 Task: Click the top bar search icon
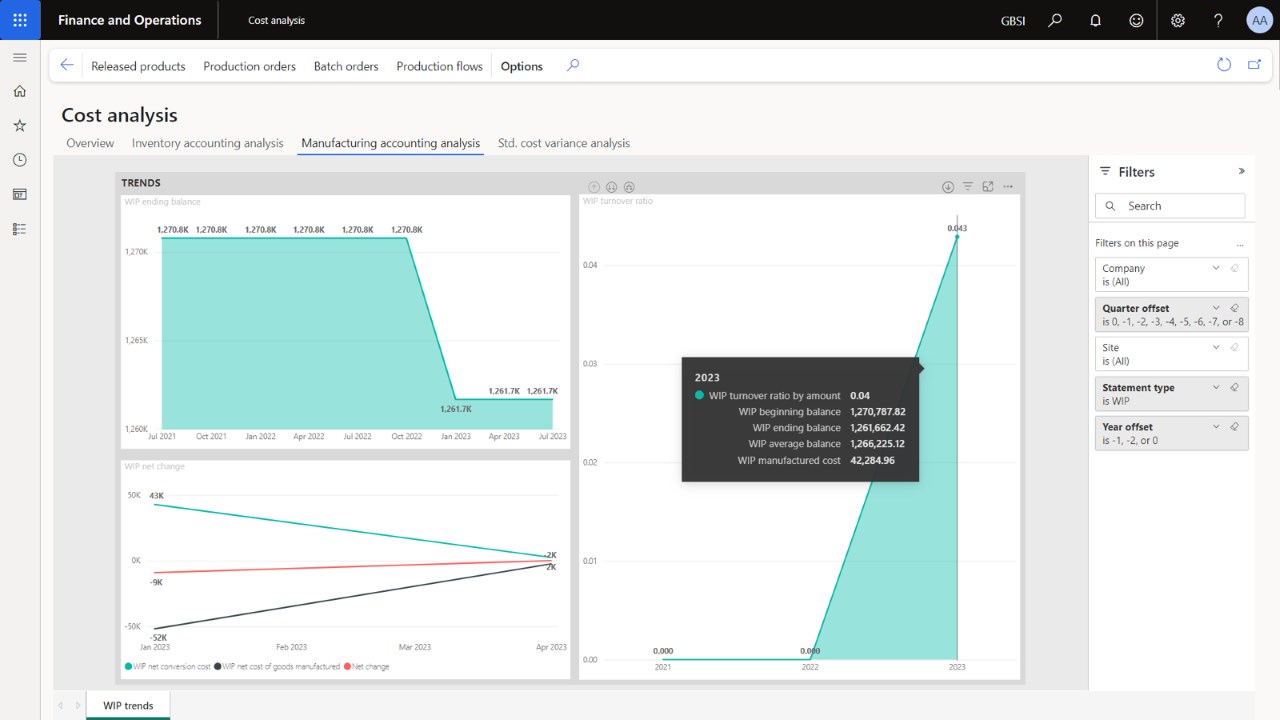[x=1055, y=20]
